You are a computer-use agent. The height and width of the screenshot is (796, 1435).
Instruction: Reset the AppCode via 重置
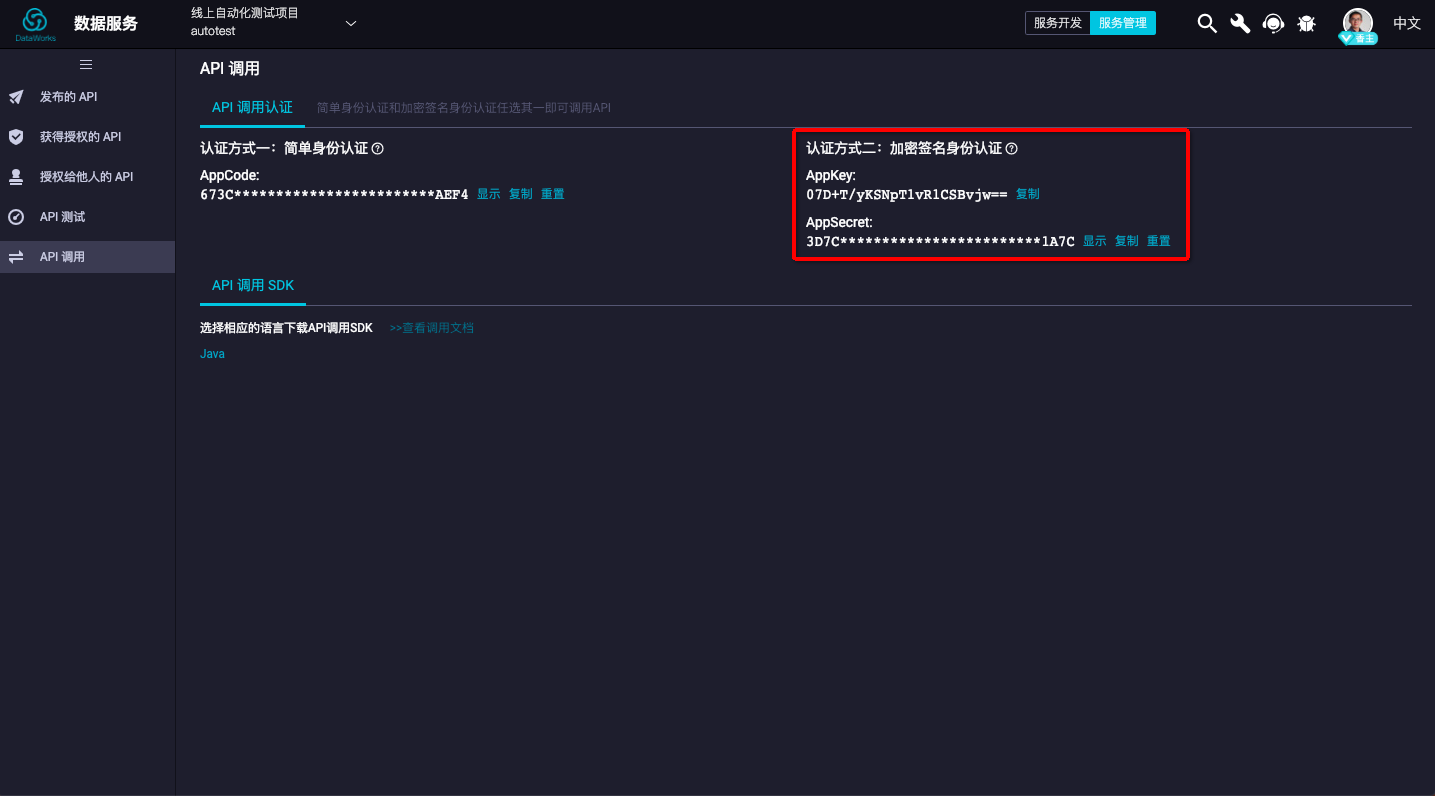552,194
